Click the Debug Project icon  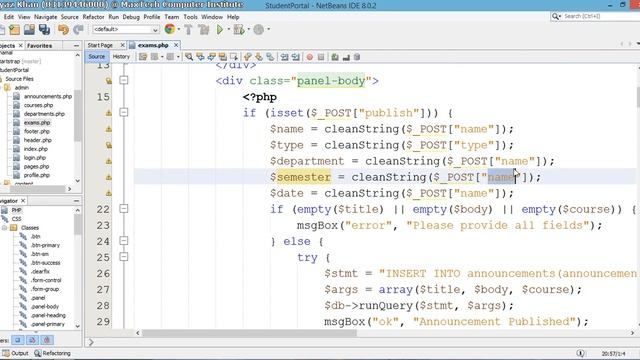(239, 29)
